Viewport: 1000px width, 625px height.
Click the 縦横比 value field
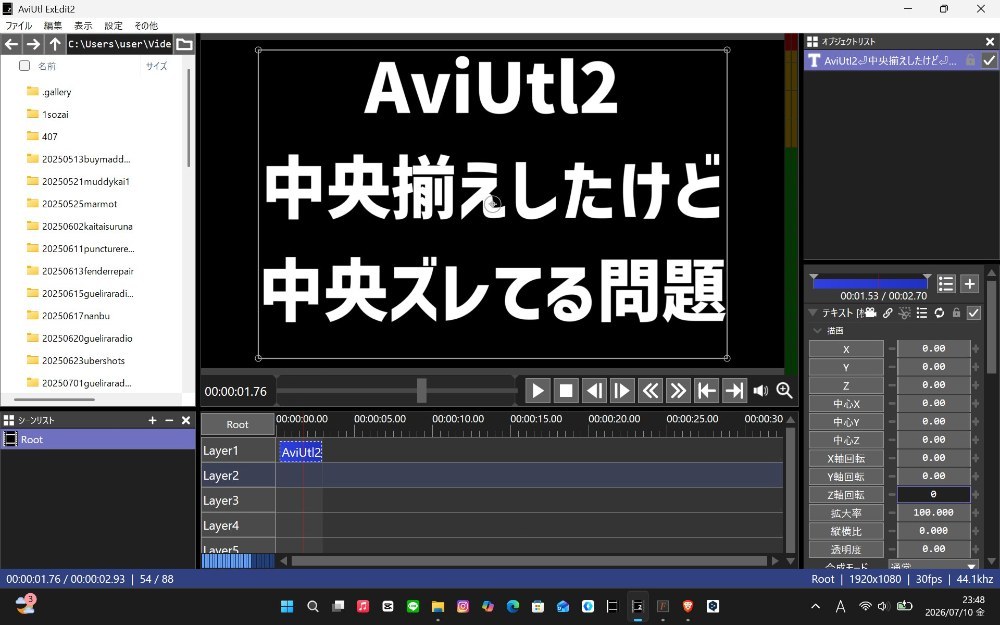(x=934, y=531)
